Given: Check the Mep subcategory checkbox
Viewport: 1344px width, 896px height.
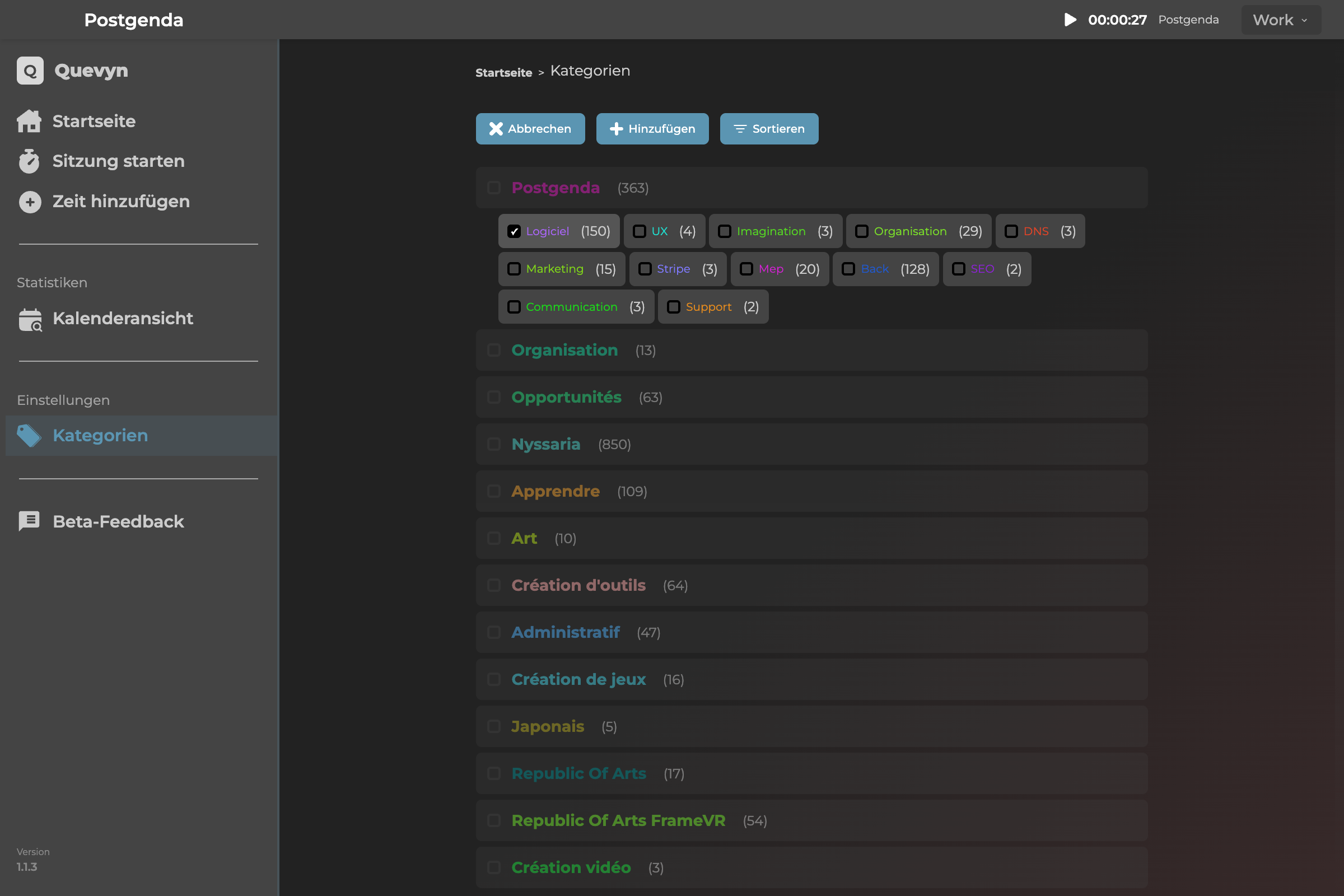Looking at the screenshot, I should click(x=746, y=269).
